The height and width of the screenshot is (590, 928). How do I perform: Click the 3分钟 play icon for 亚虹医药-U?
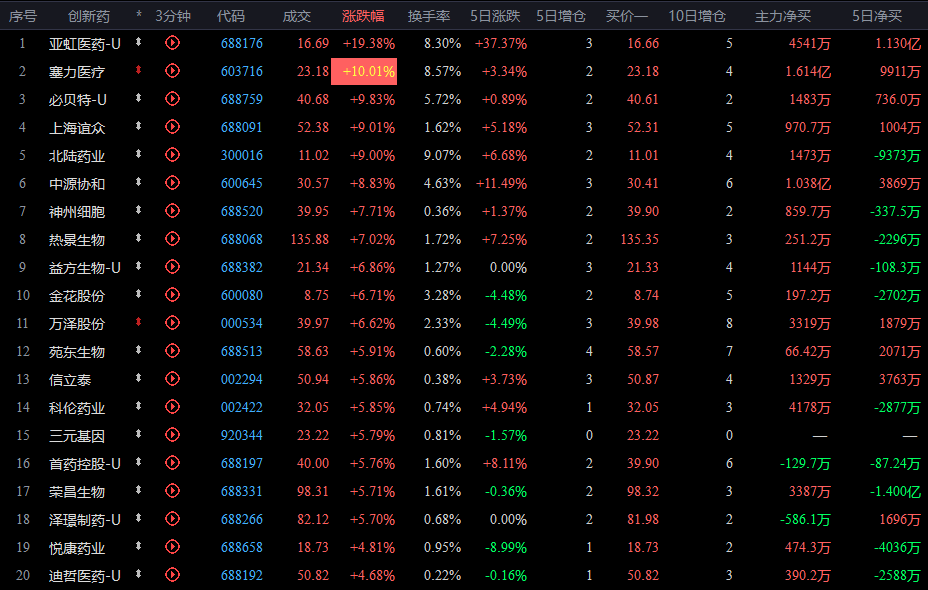172,43
